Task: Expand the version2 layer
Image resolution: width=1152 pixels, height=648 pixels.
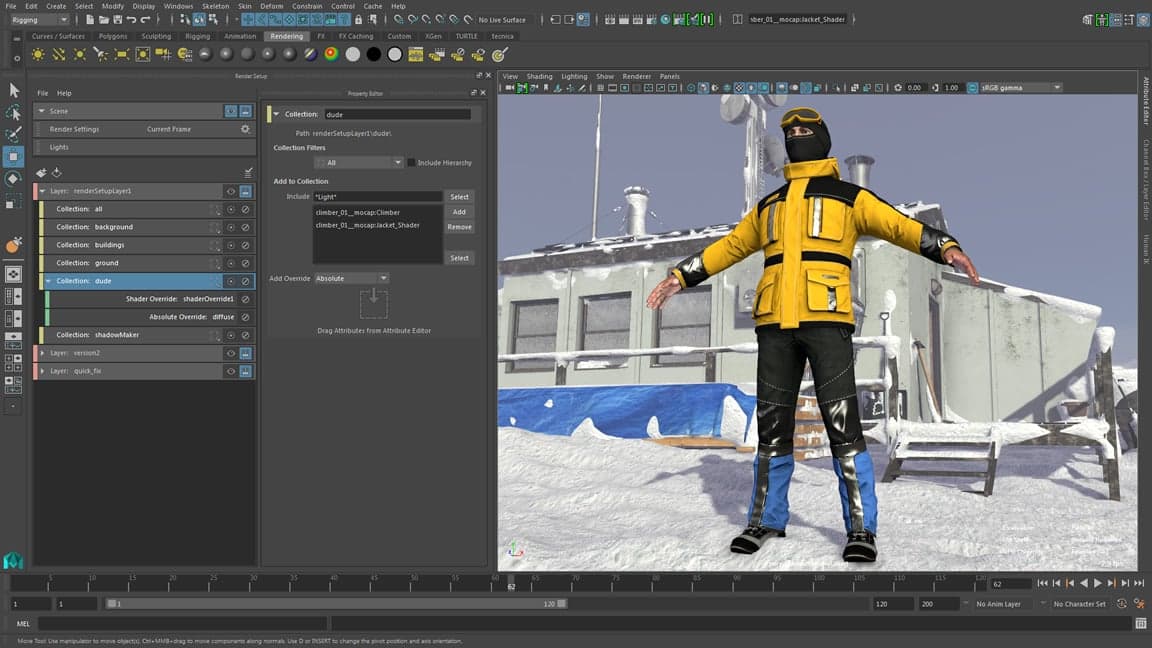Action: (x=41, y=353)
